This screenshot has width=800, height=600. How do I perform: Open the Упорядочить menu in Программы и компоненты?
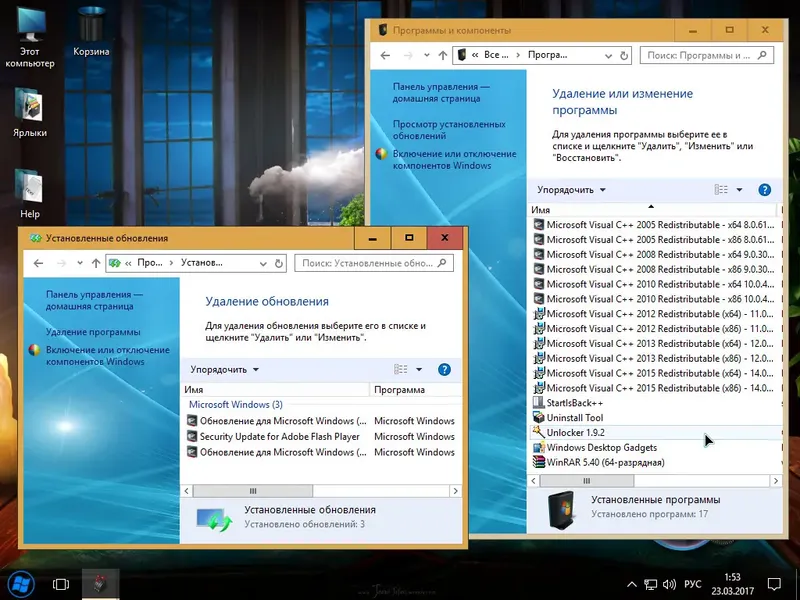pos(571,190)
